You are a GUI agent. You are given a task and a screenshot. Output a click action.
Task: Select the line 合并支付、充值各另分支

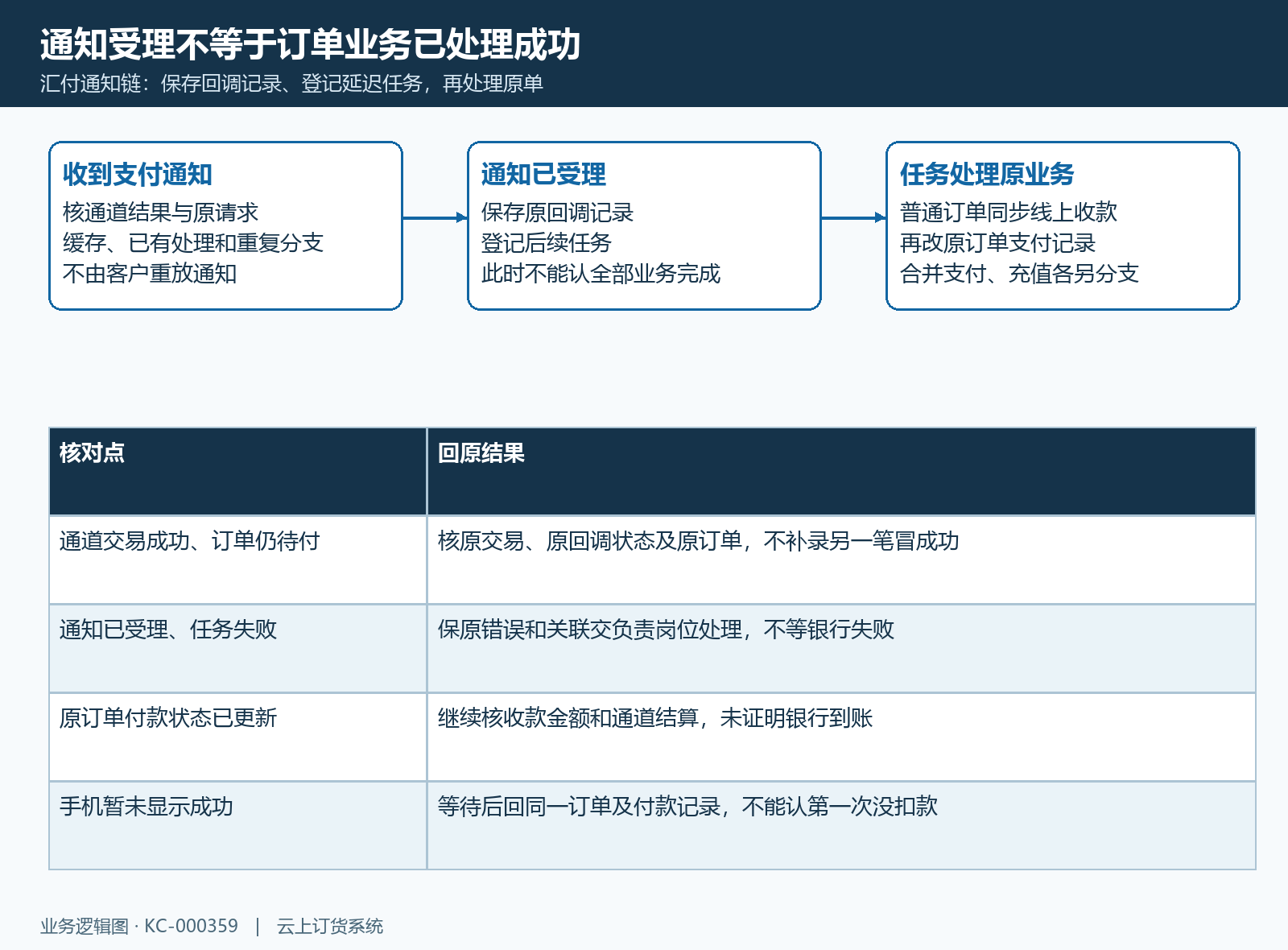1019,274
